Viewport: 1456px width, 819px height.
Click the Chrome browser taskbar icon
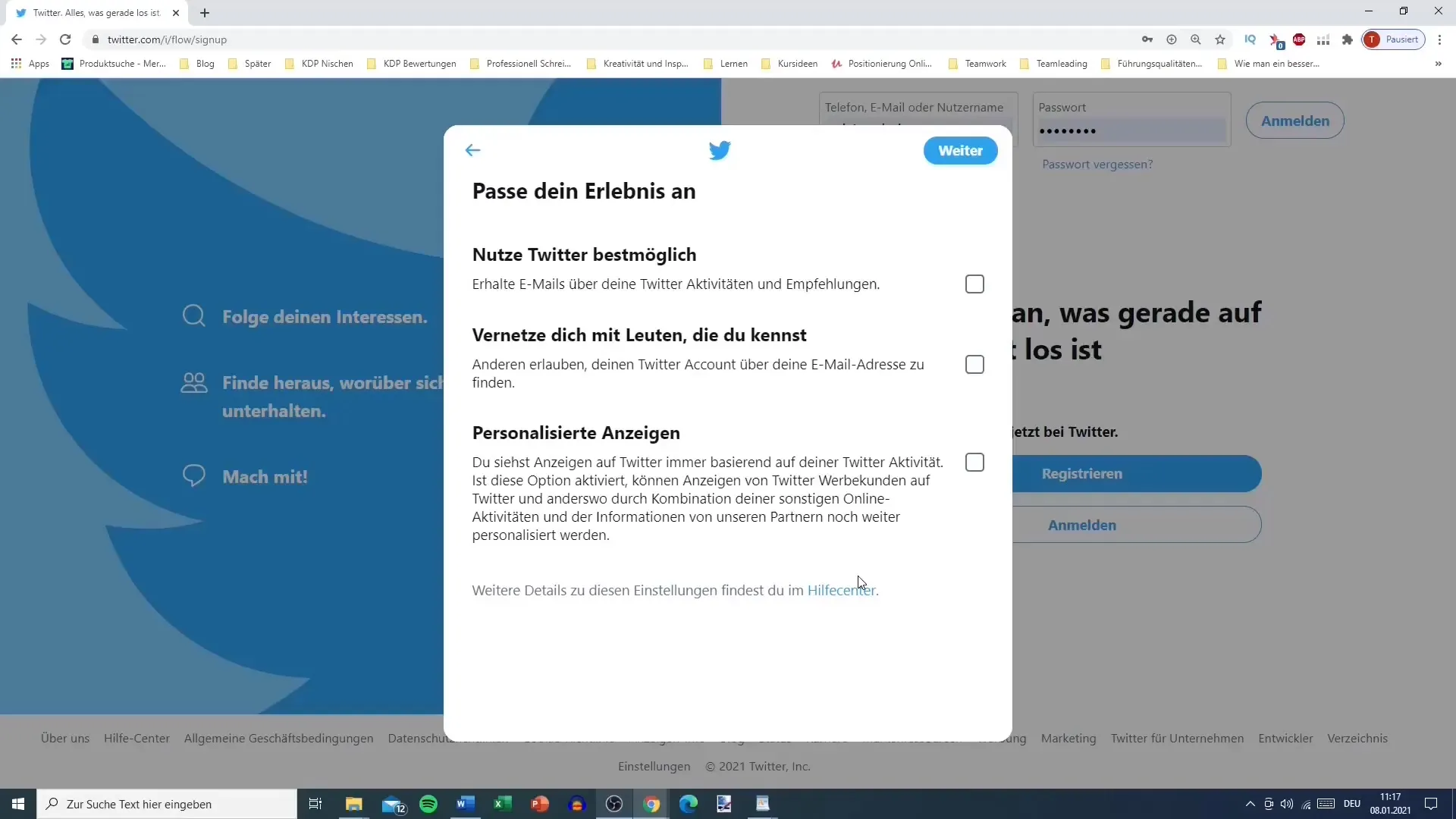(651, 803)
